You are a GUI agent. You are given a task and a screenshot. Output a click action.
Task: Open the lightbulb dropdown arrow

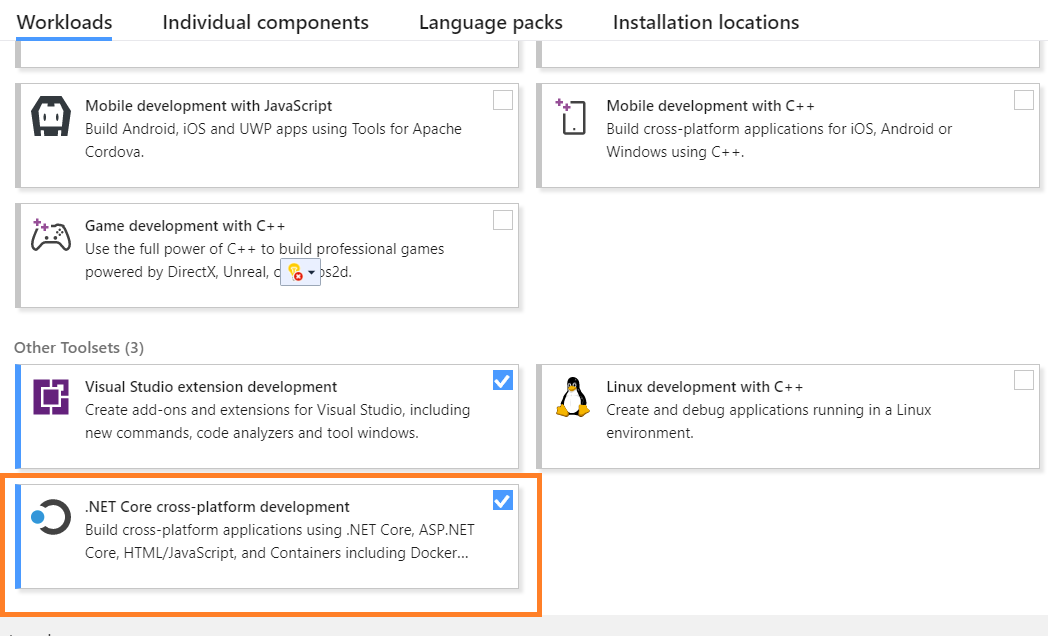(311, 273)
